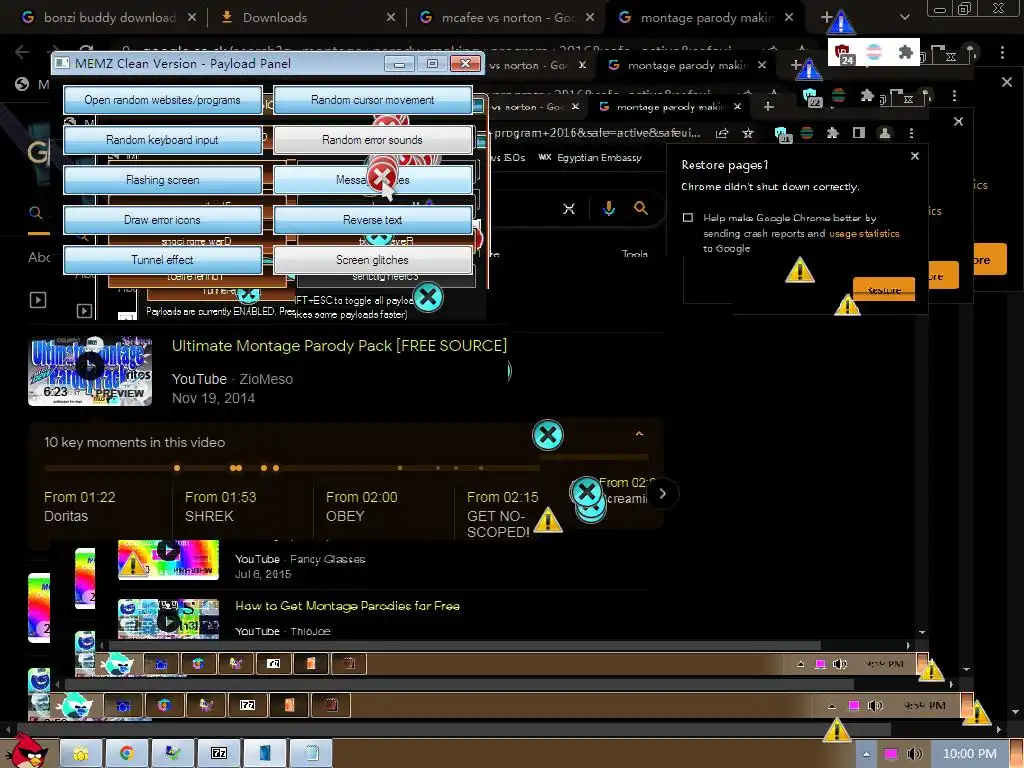Switch to the mcafee vs norton tab in the top tab strip

[x=506, y=18]
